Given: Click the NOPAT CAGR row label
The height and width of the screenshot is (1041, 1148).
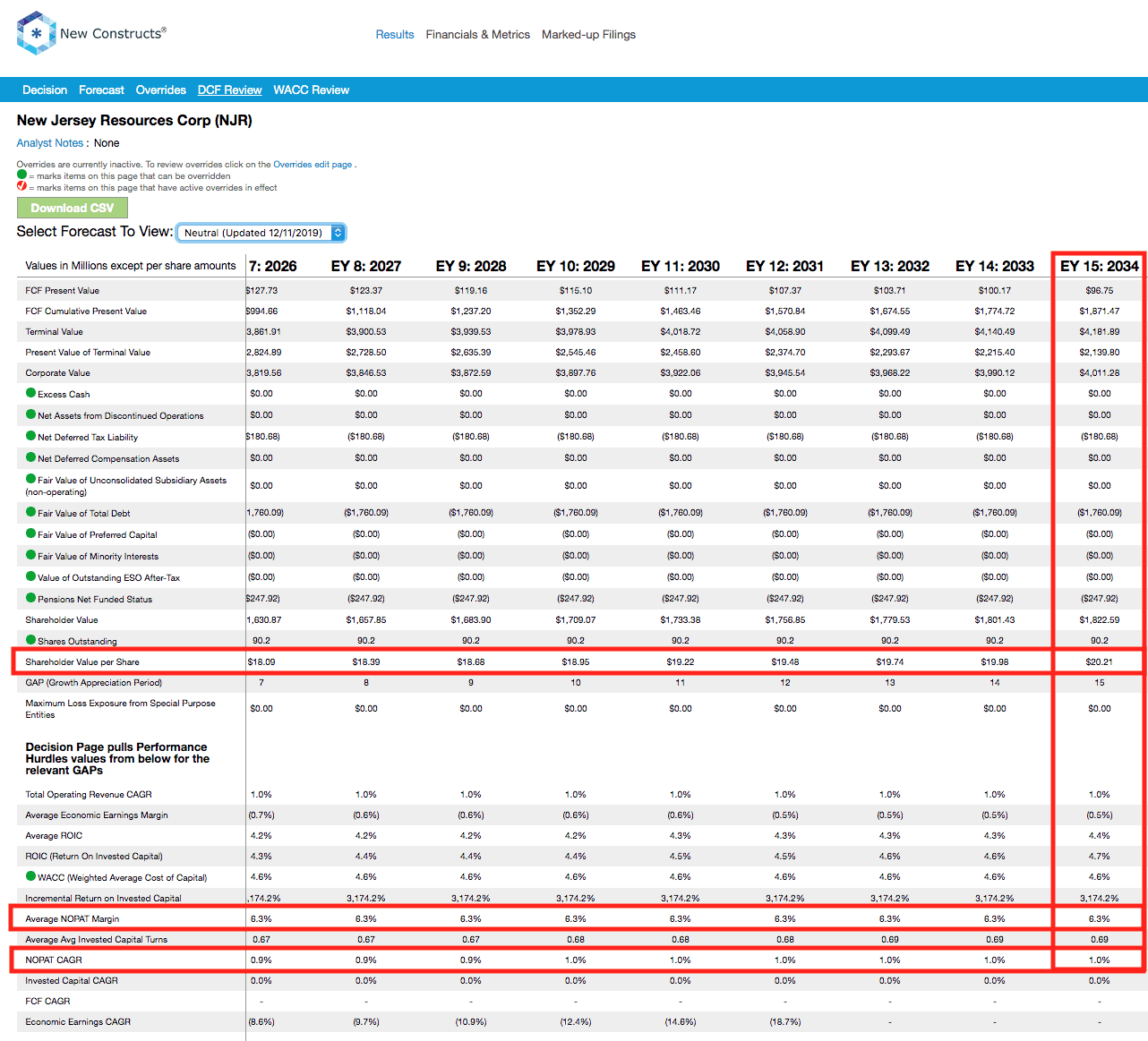Looking at the screenshot, I should coord(54,960).
